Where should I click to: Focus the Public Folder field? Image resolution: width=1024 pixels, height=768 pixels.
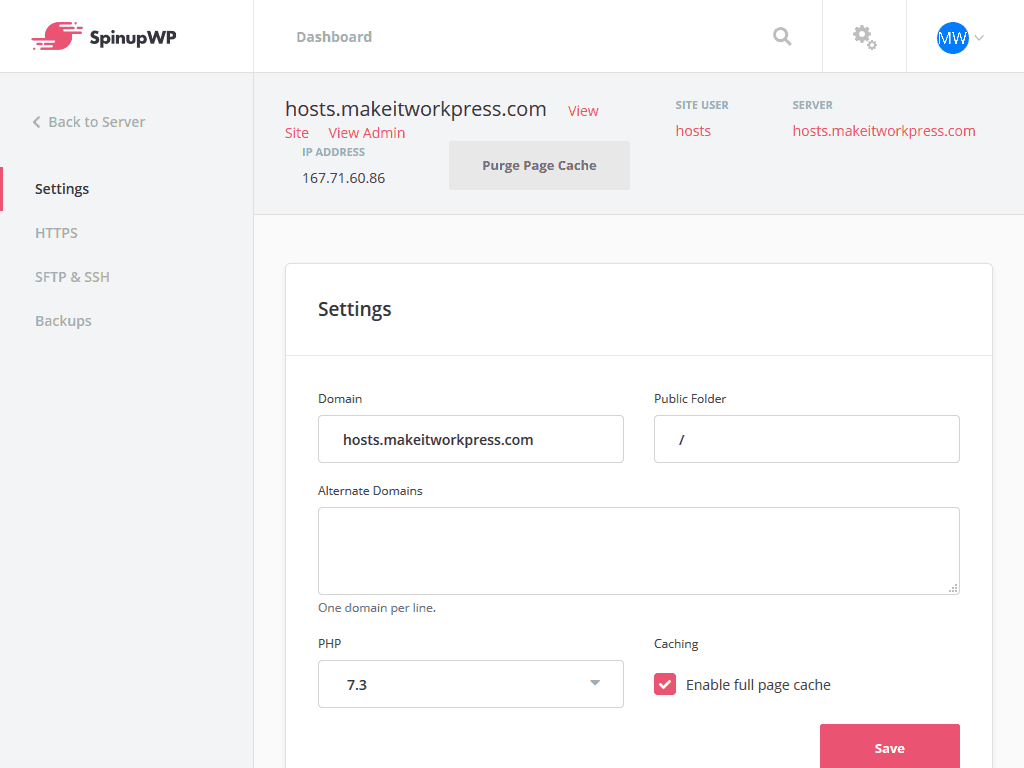[807, 439]
